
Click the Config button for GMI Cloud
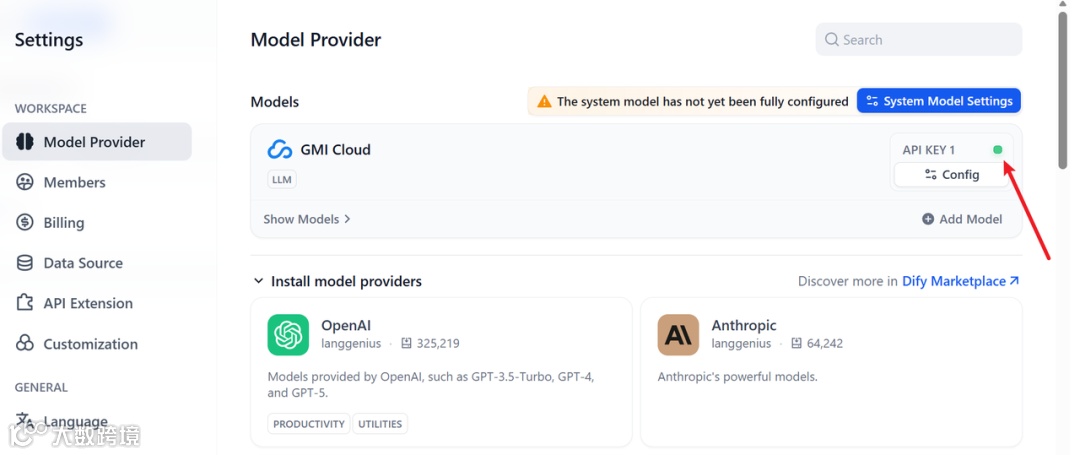click(951, 174)
